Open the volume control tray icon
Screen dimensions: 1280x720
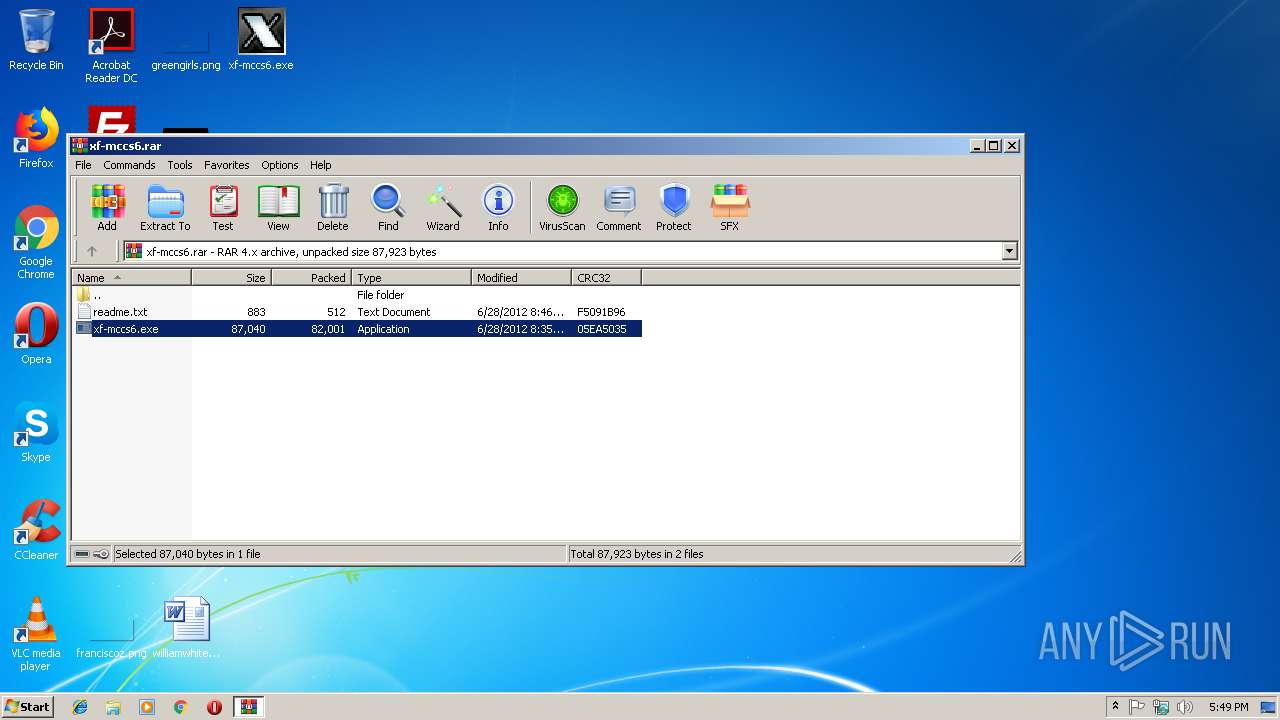coord(1185,707)
